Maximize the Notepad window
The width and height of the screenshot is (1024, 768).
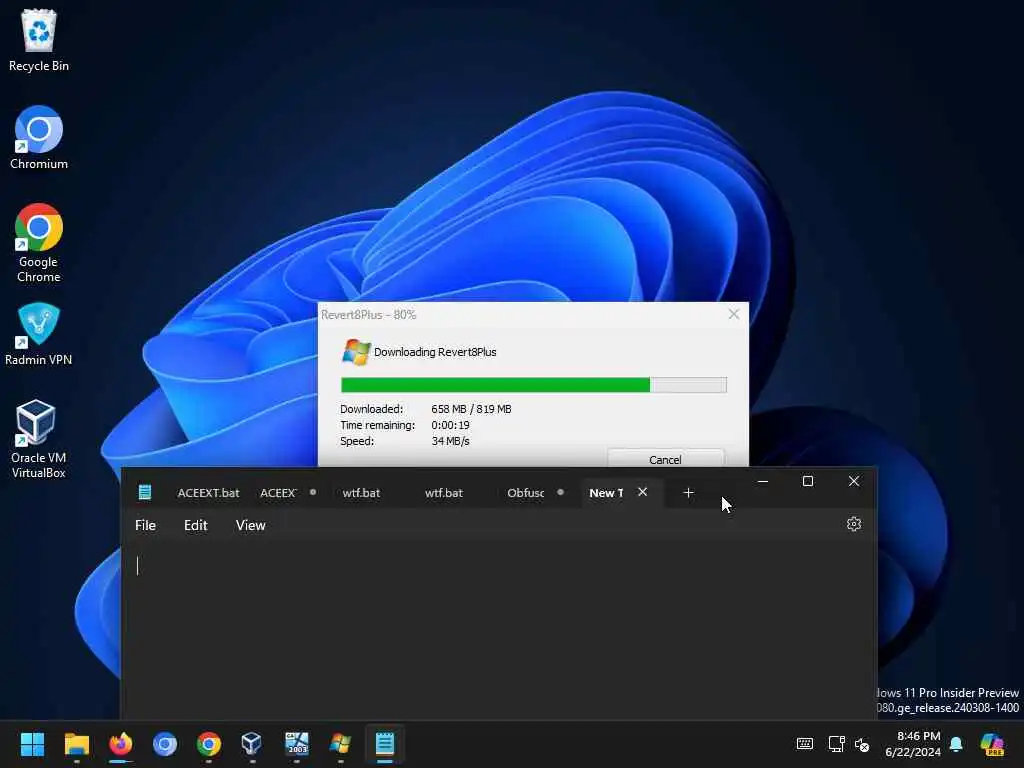pyautogui.click(x=808, y=481)
